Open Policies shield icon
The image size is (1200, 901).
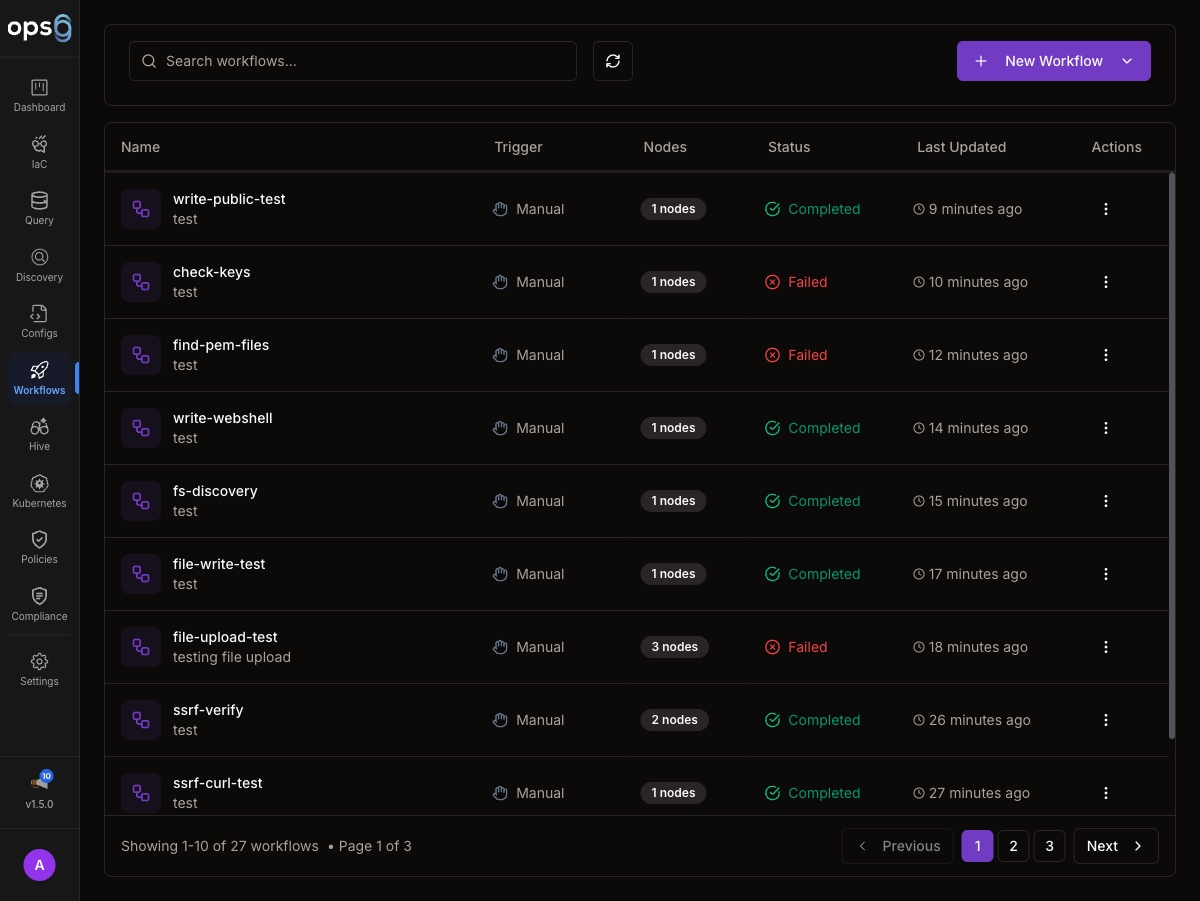[40, 547]
